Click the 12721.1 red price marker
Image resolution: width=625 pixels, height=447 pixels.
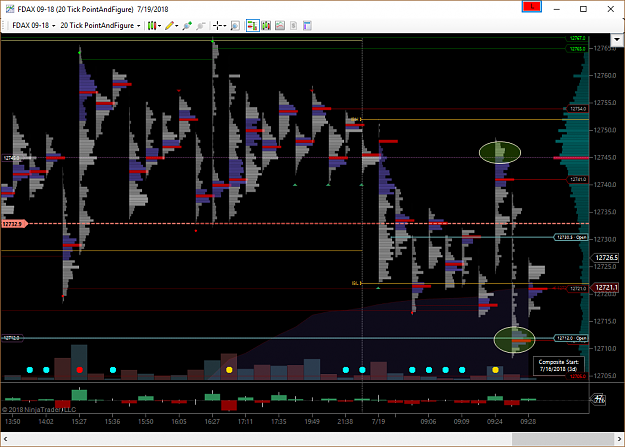(x=606, y=287)
